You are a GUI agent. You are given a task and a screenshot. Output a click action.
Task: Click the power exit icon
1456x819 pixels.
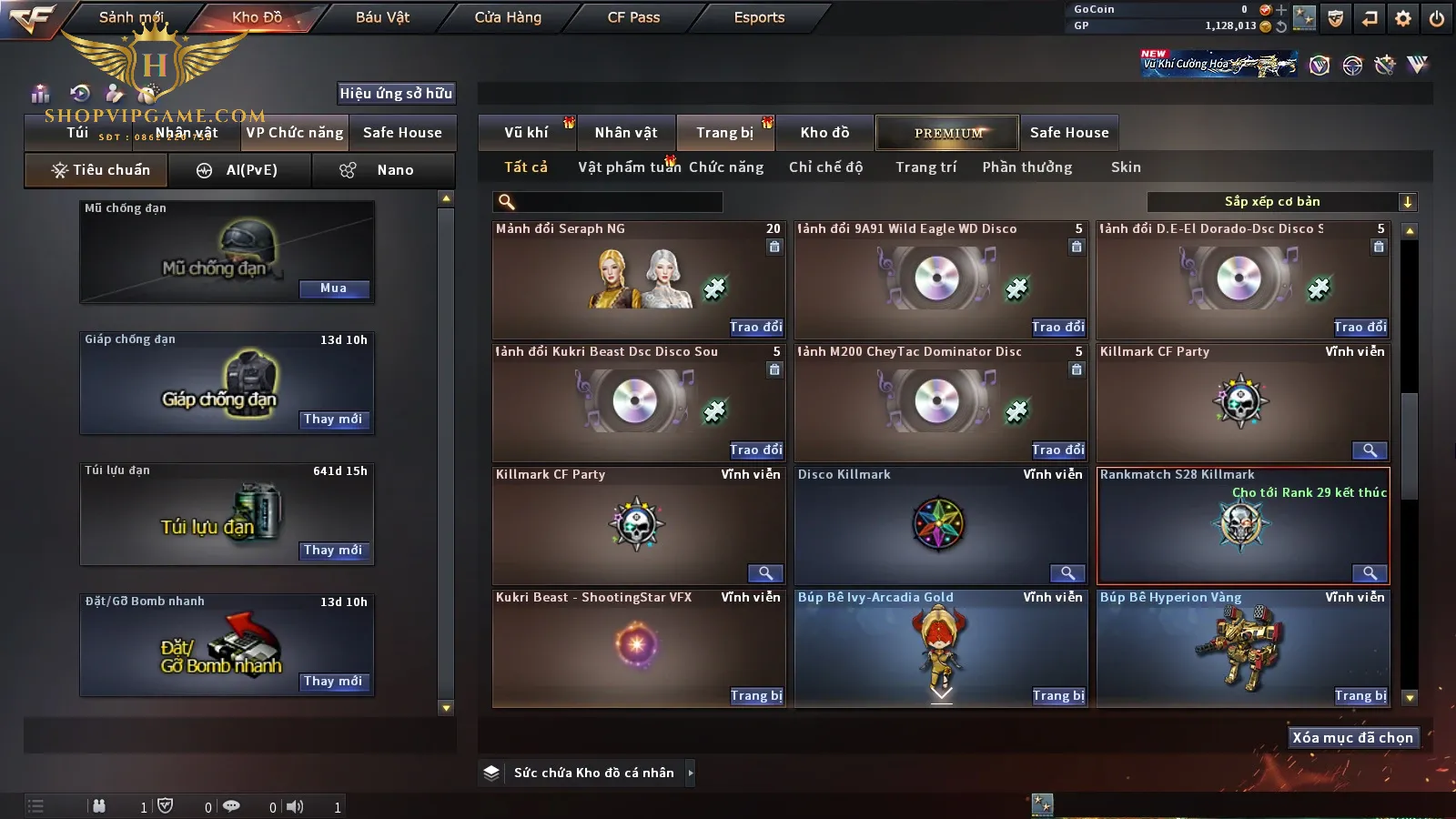1437,18
